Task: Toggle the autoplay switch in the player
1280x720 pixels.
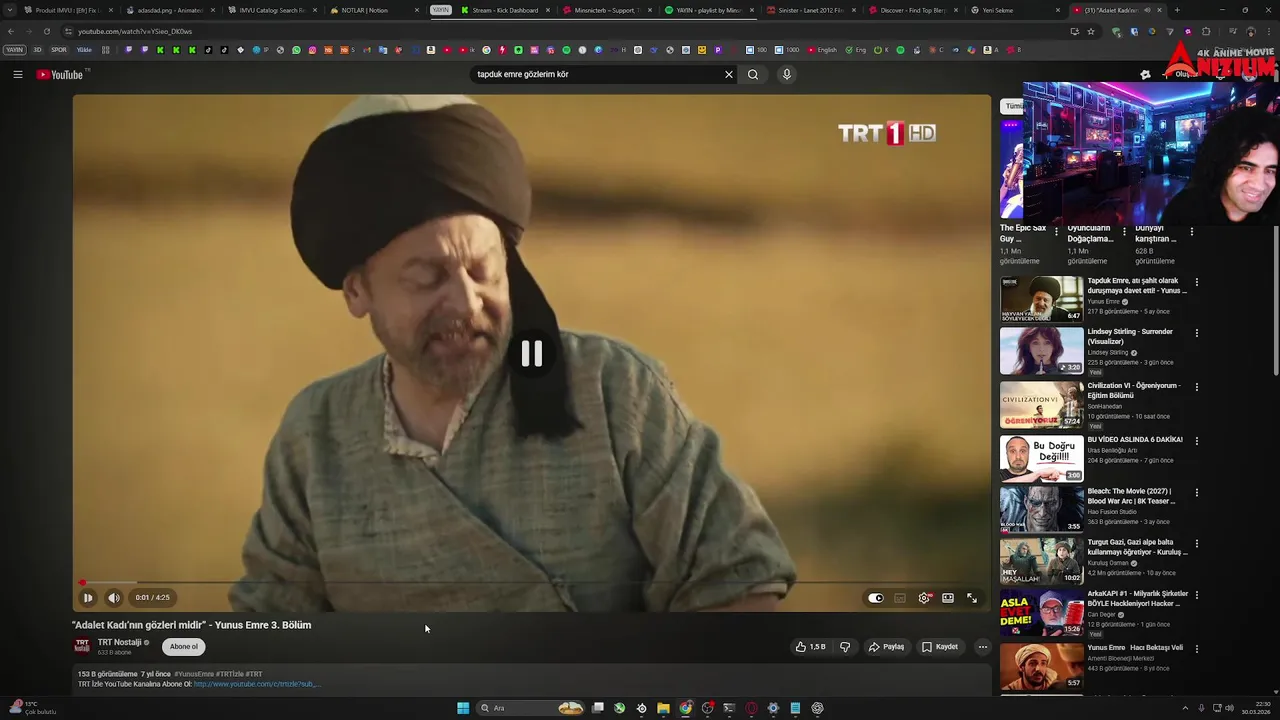Action: 876,598
